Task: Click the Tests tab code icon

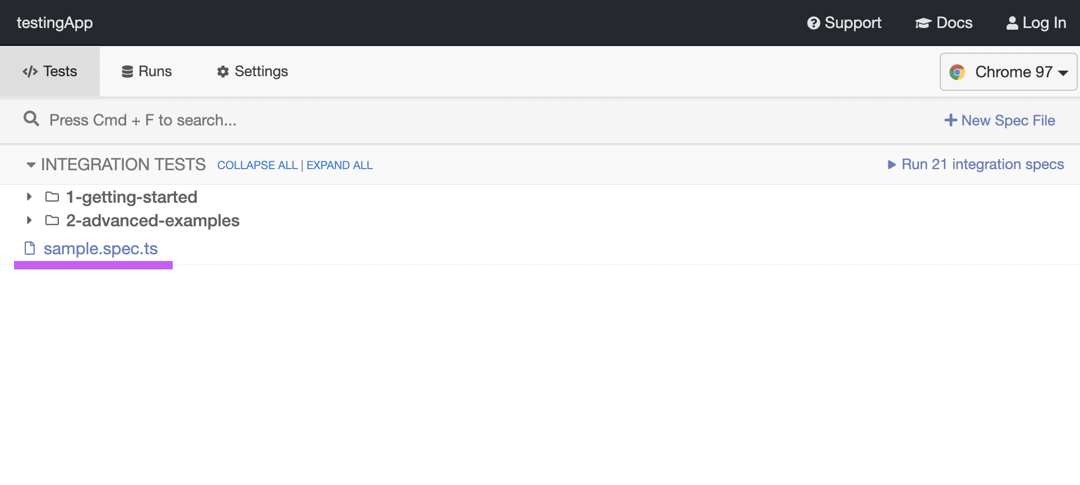Action: pos(30,72)
